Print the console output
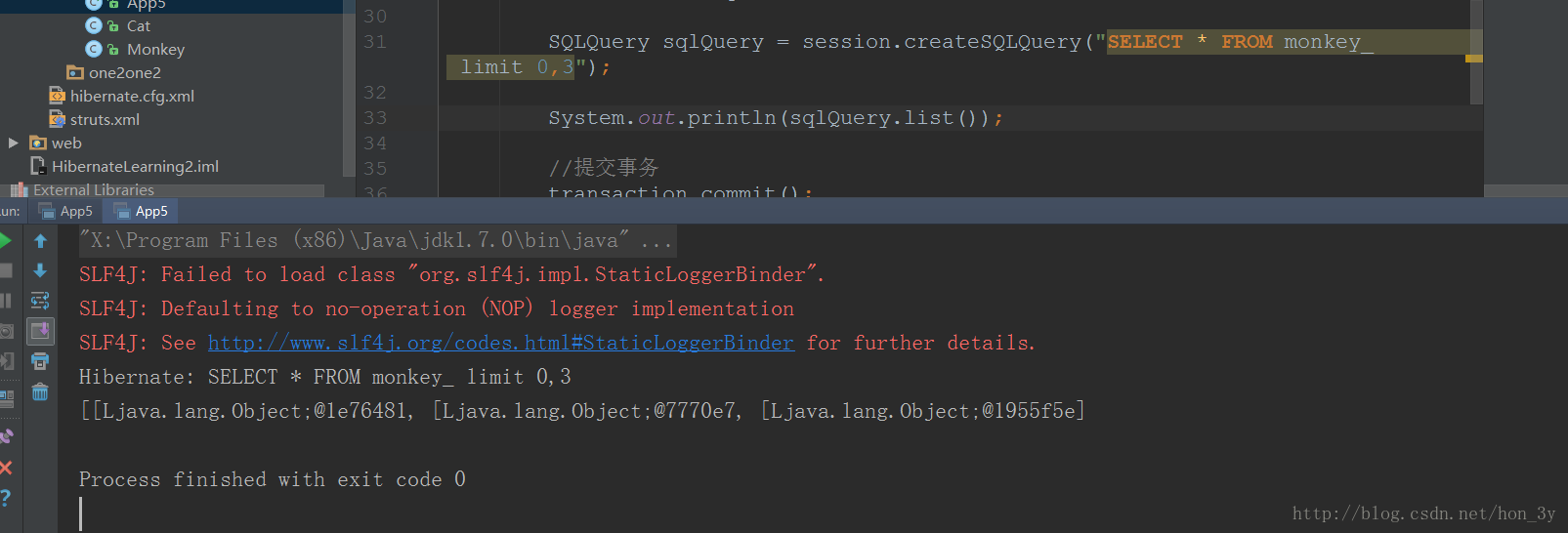 (x=40, y=361)
